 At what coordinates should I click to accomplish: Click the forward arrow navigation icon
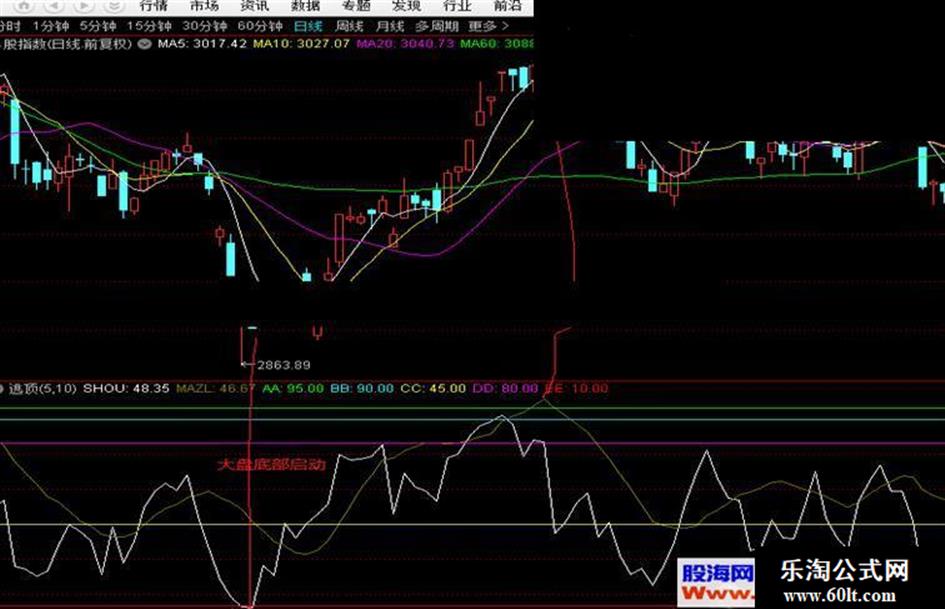click(84, 5)
